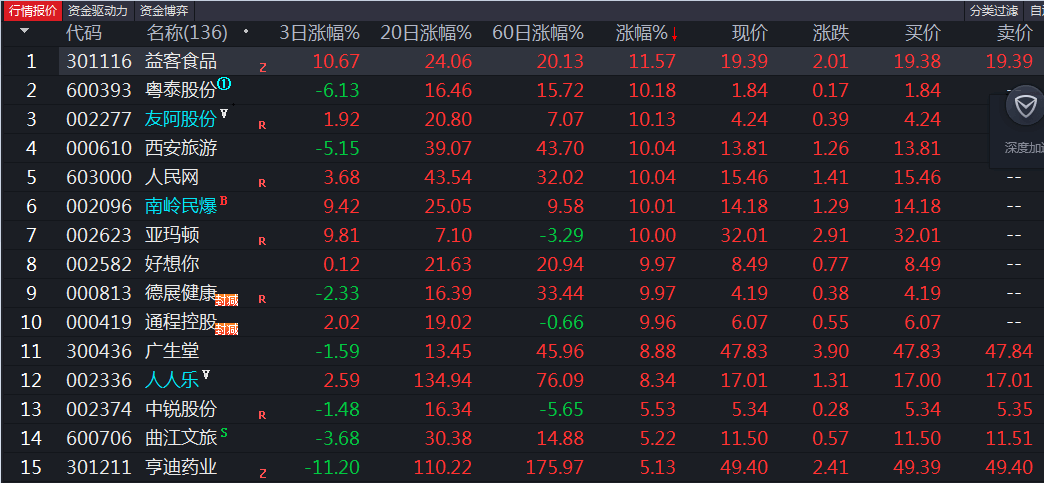Expand the dropdown arrow left of 代码 header
Image resolution: width=1044 pixels, height=483 pixels.
tap(25, 31)
